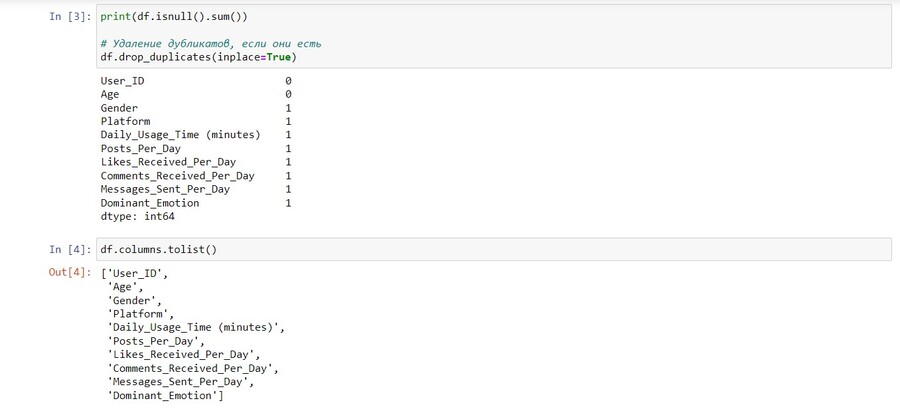The image size is (900, 413).
Task: Click the Posts_Per_Day output row
Action: 196,149
